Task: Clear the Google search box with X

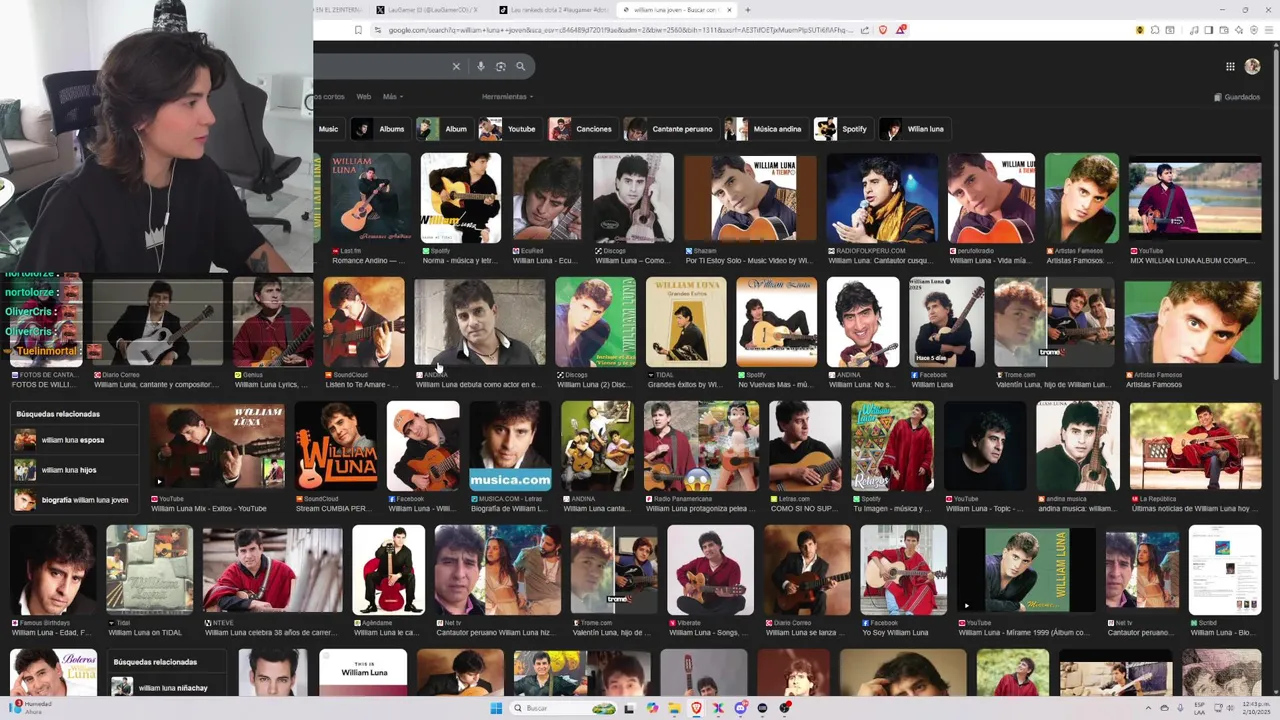Action: 456,66
